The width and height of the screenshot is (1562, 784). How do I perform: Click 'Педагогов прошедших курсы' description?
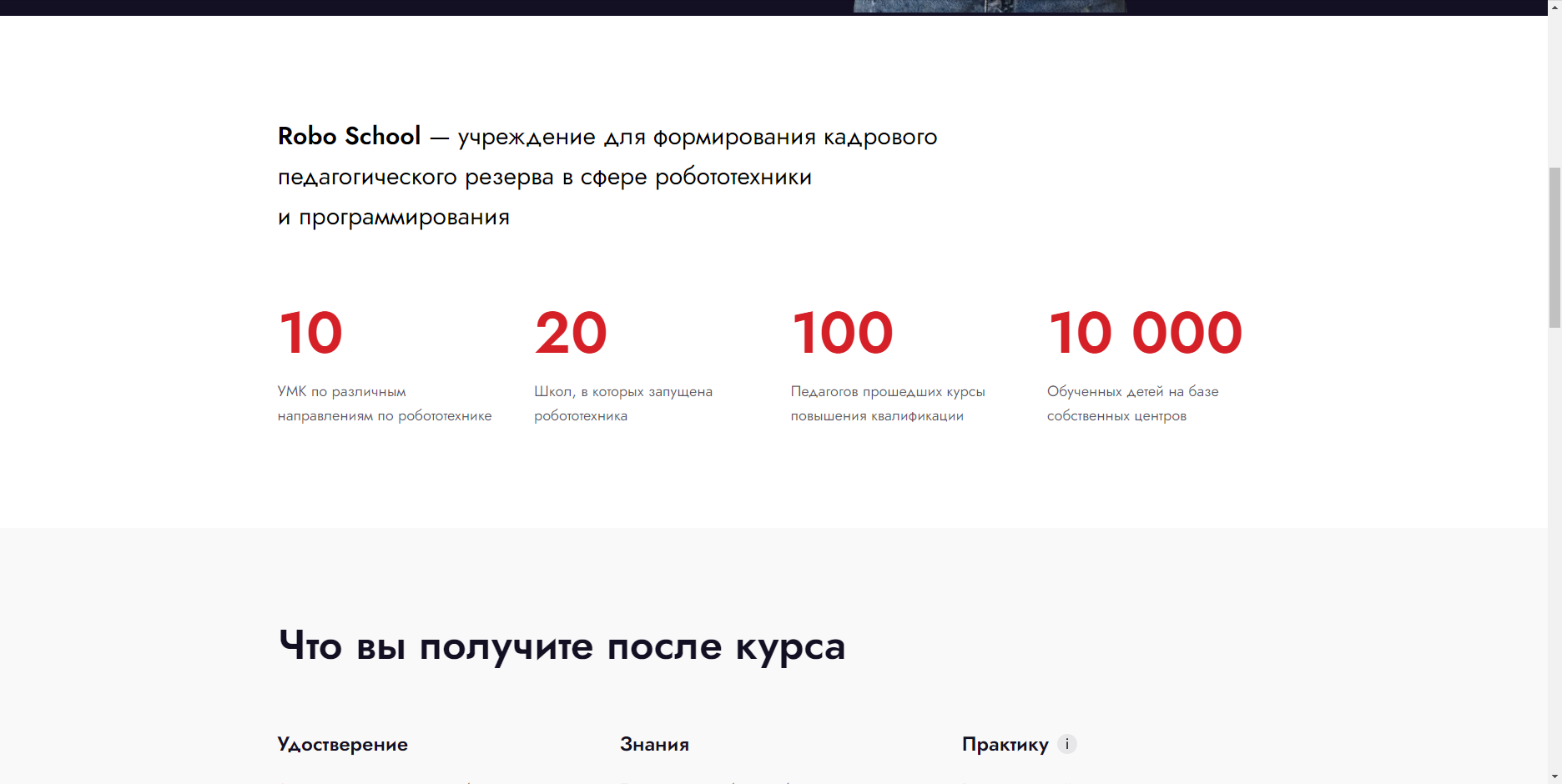point(888,404)
